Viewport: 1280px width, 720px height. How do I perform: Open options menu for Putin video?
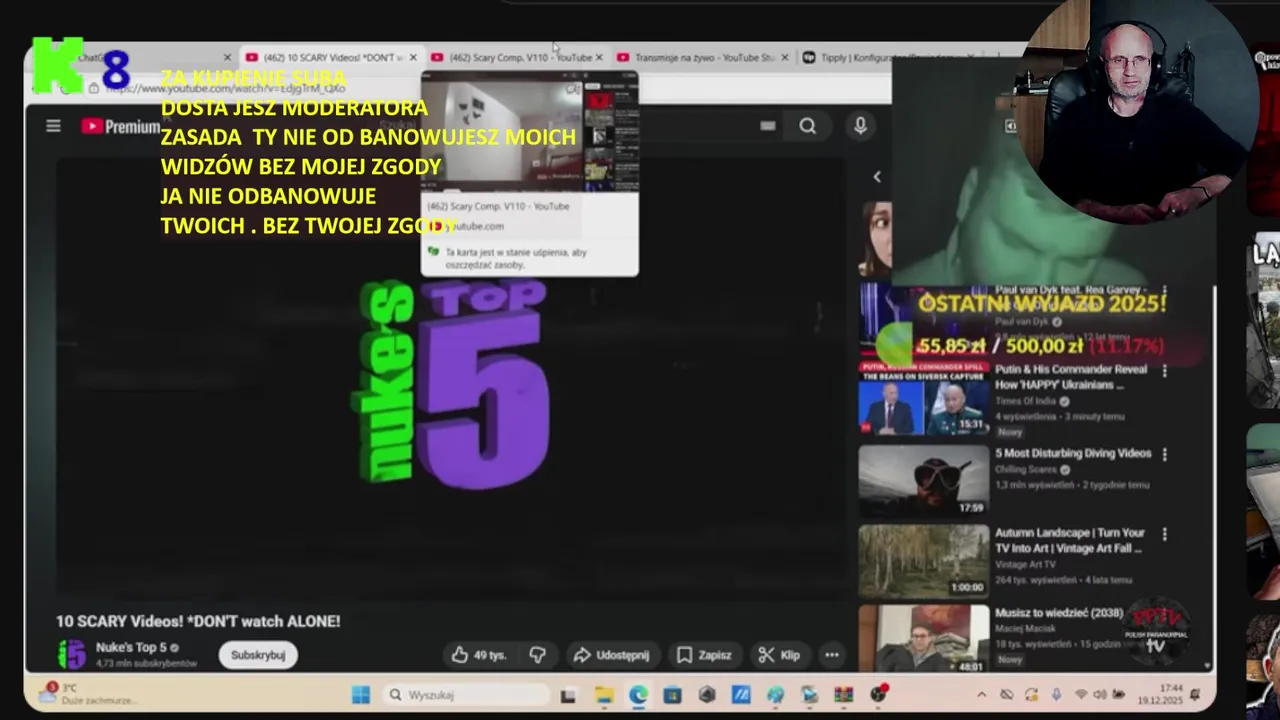coord(1164,371)
